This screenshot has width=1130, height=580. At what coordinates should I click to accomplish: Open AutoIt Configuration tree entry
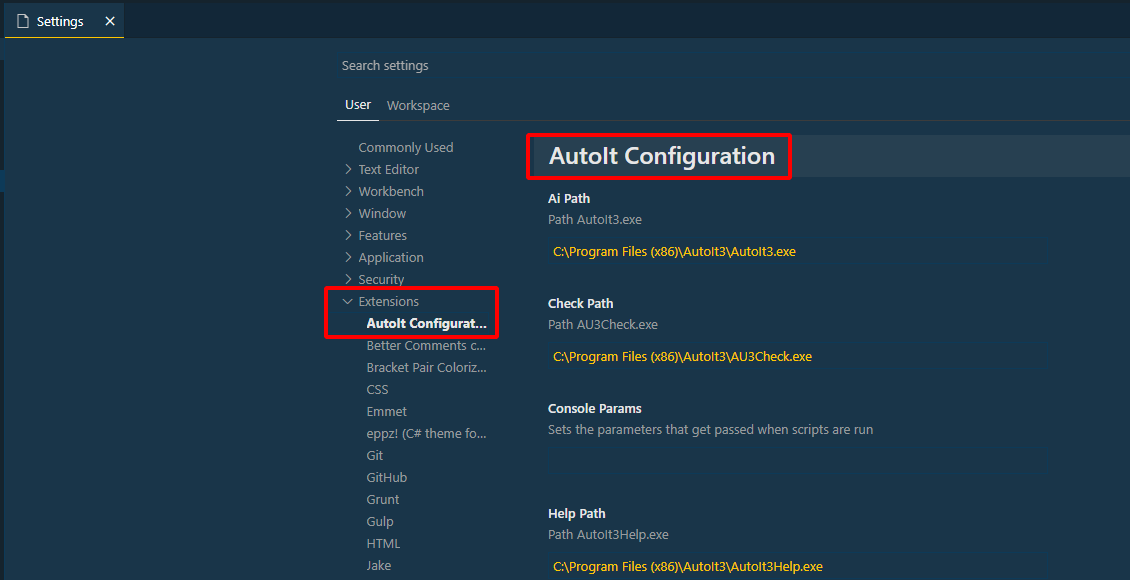[x=427, y=324]
